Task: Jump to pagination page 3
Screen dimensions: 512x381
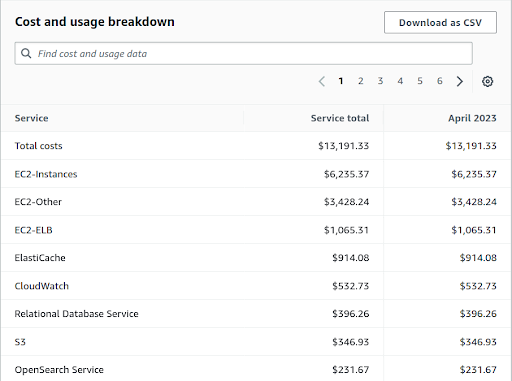Action: point(380,81)
